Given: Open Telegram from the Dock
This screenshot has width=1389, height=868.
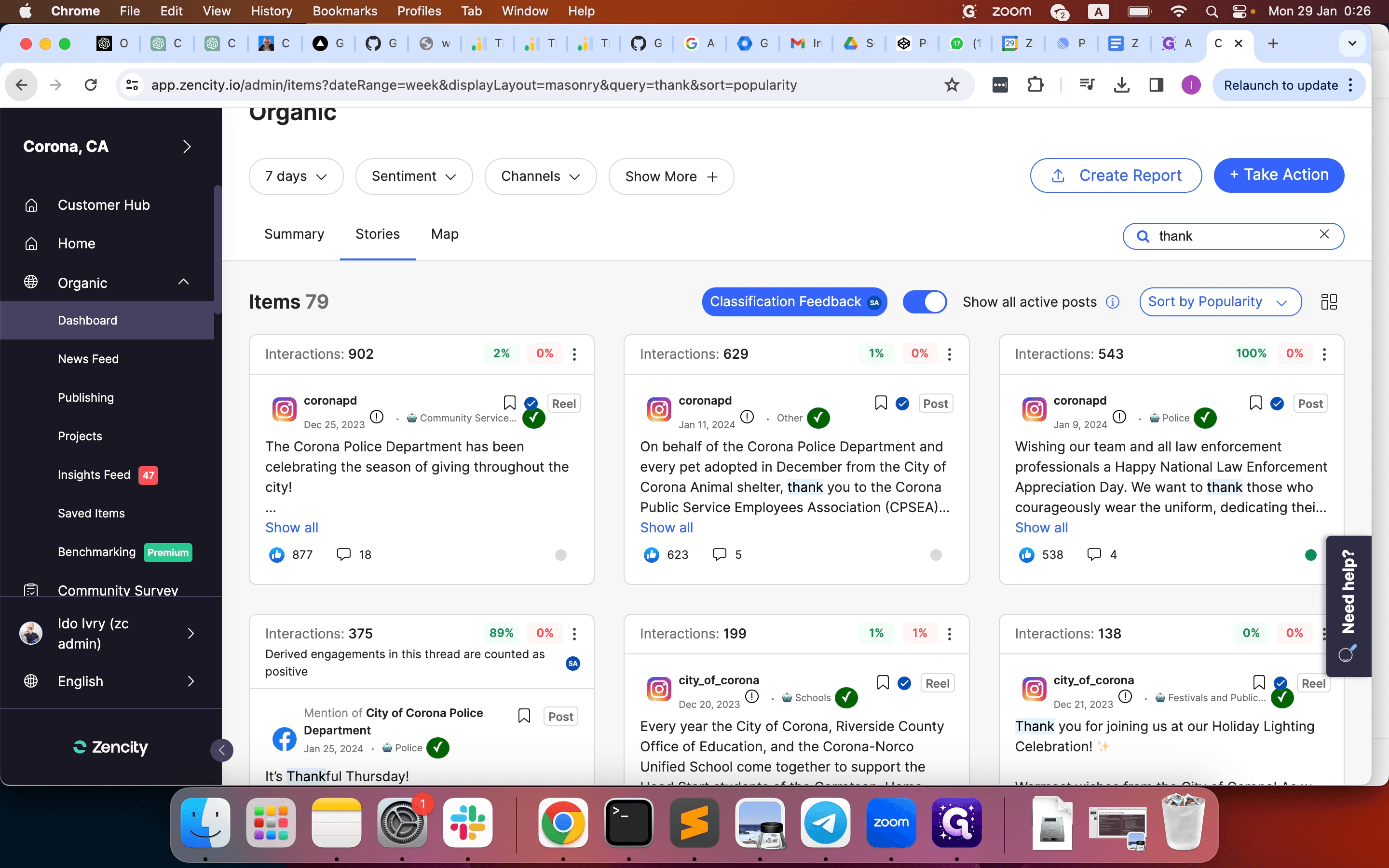Looking at the screenshot, I should click(x=825, y=823).
